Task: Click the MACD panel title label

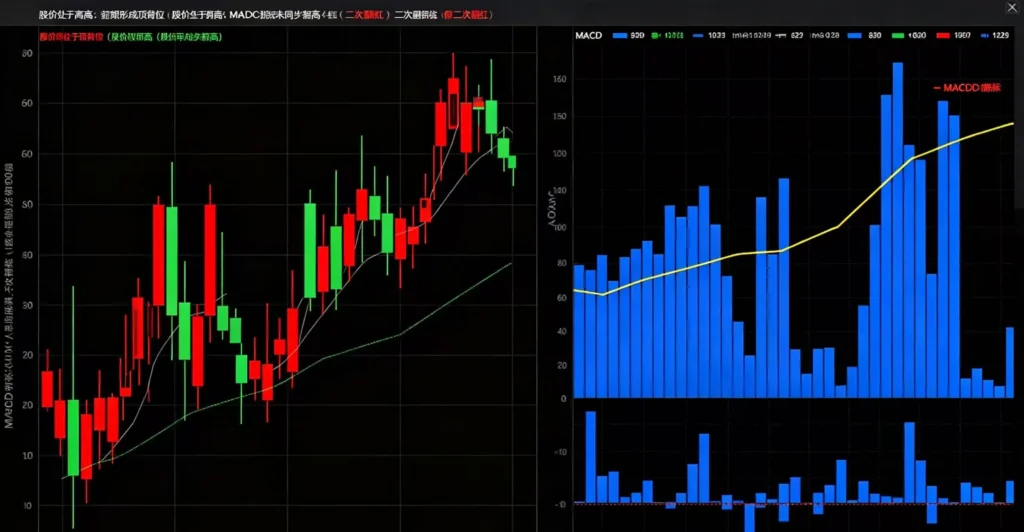Action: tap(588, 35)
